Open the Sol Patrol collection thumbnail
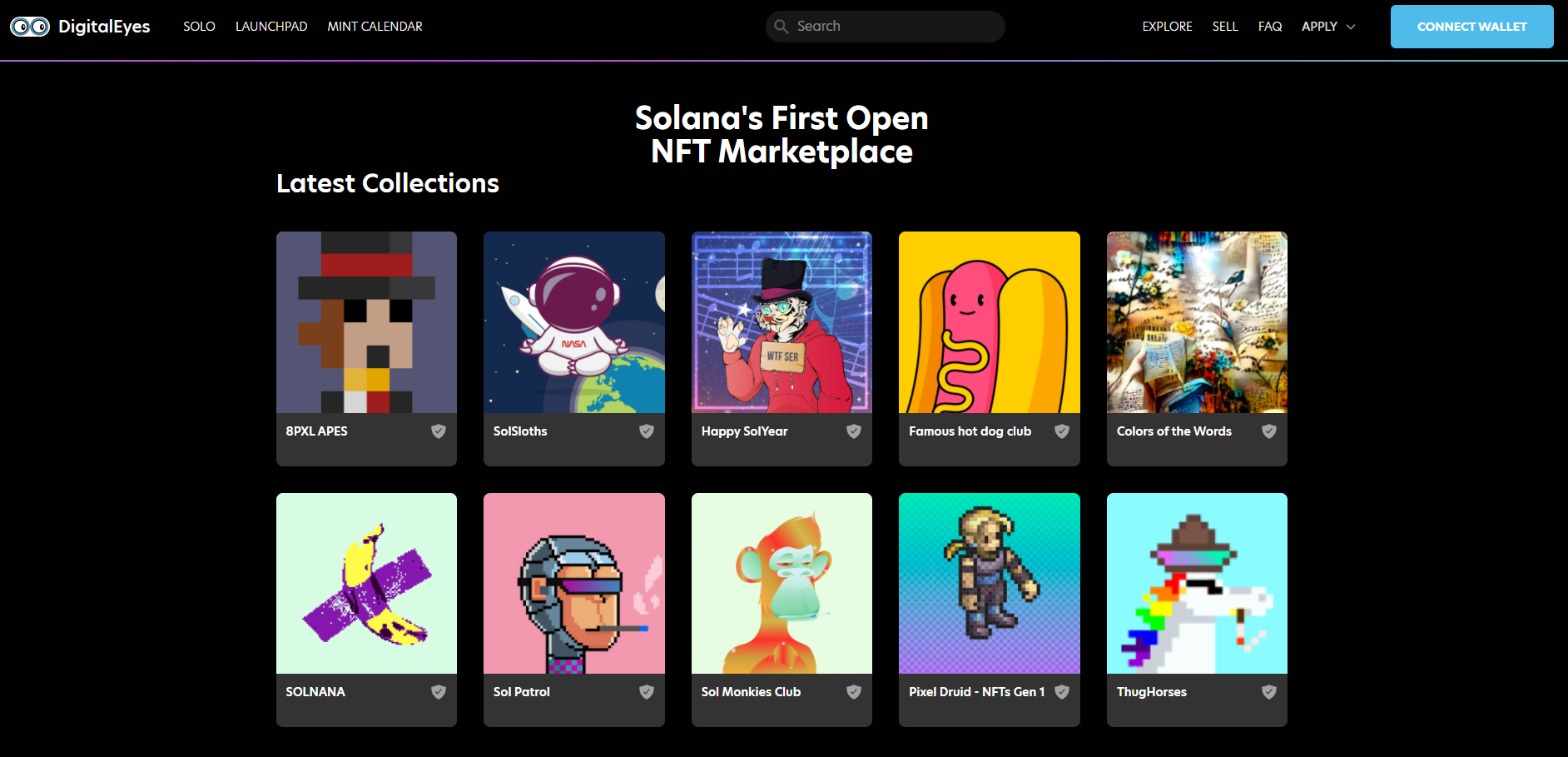 coord(574,583)
